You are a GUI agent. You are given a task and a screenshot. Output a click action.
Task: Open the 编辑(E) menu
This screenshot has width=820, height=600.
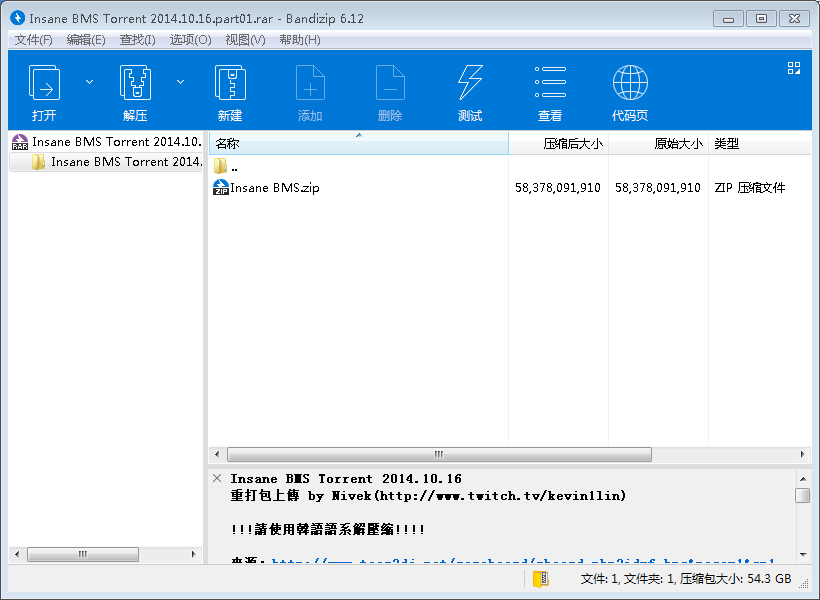coord(86,40)
